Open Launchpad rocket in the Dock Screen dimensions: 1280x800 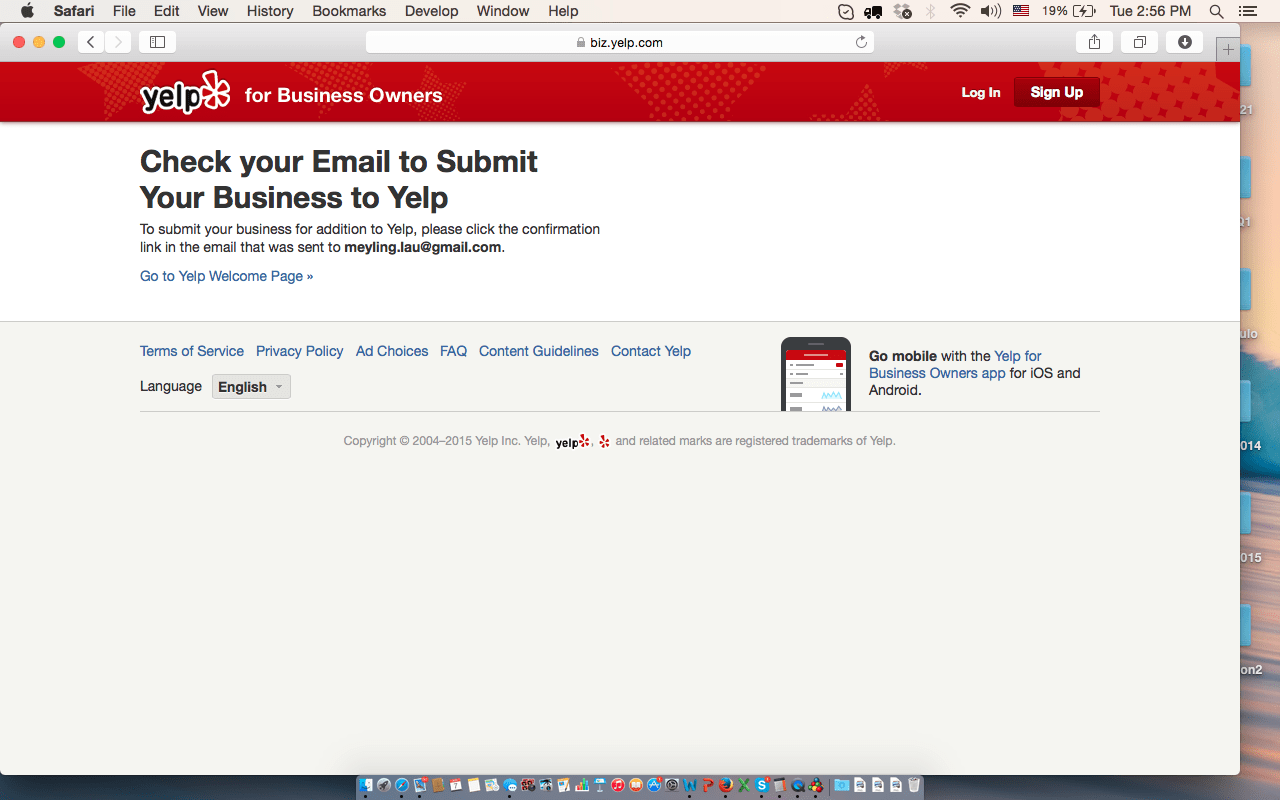[384, 785]
